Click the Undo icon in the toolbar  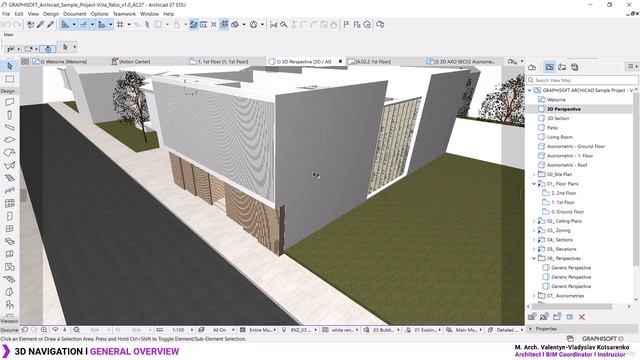click(x=7, y=25)
